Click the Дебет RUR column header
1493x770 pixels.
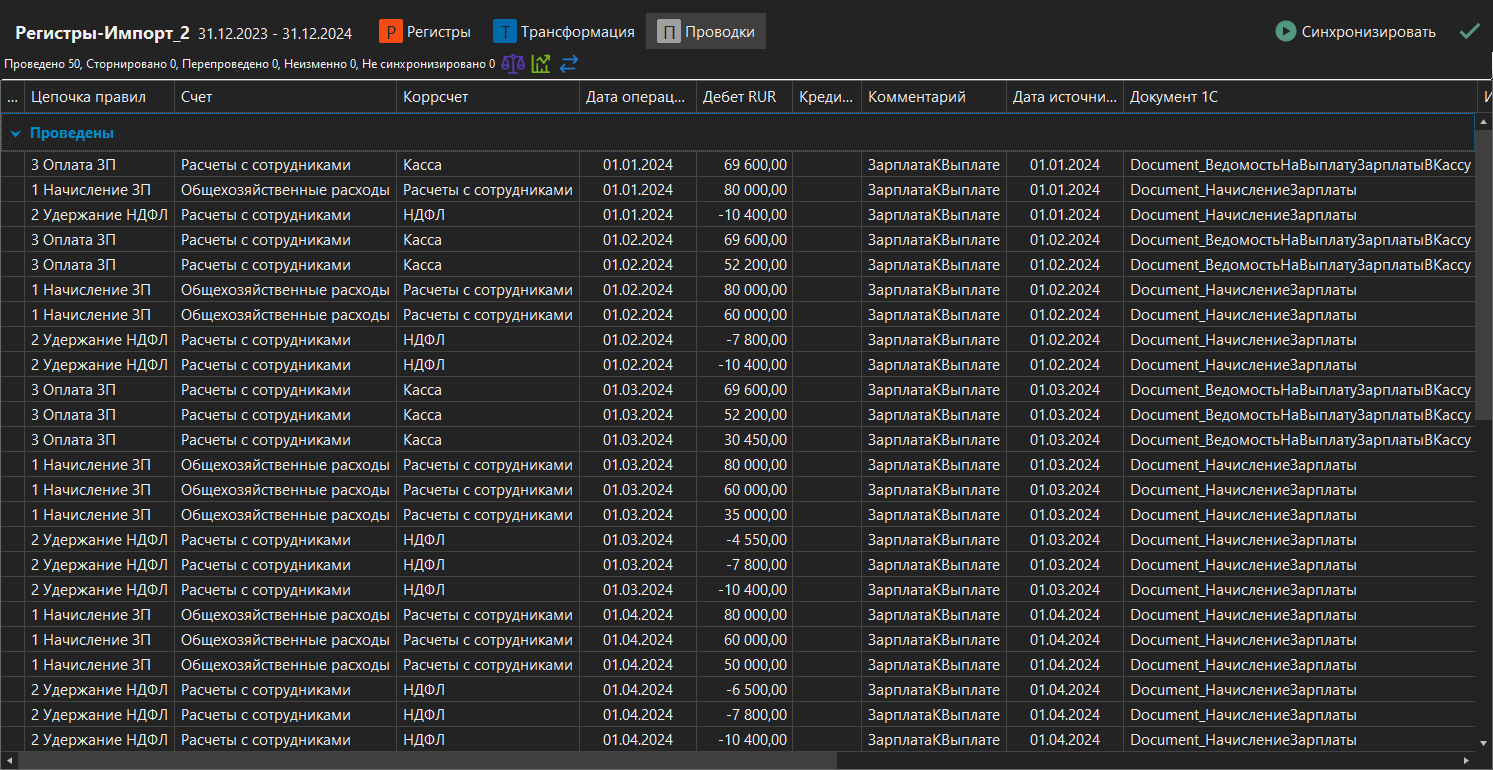click(739, 97)
